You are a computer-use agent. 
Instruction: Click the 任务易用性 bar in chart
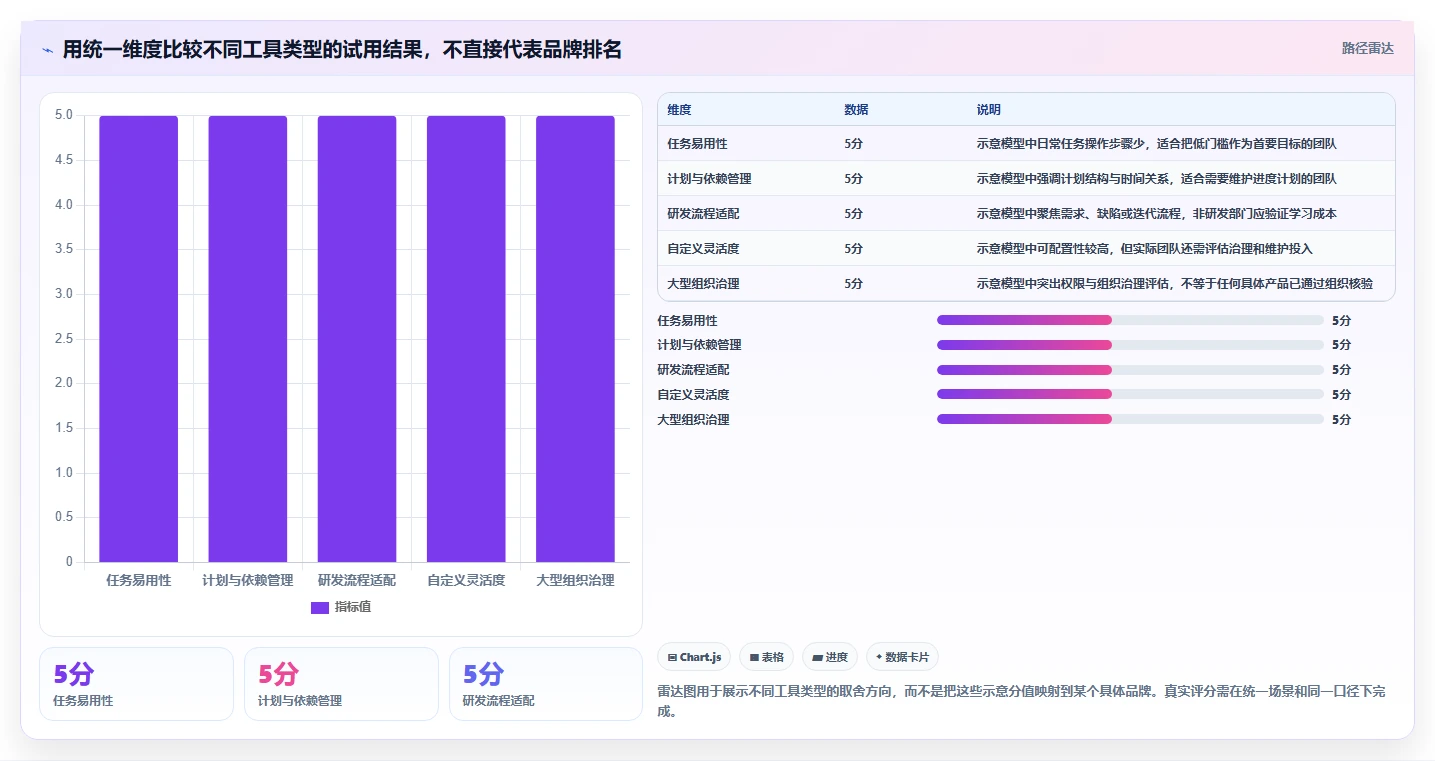point(139,338)
